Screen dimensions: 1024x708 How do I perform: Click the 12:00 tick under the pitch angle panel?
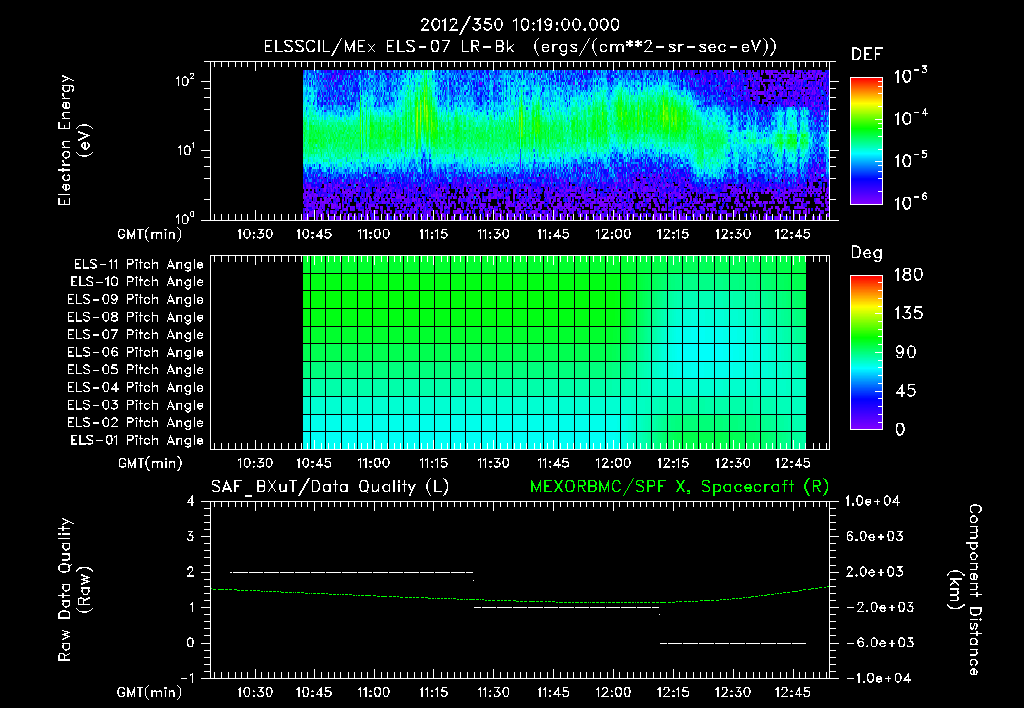613,463
